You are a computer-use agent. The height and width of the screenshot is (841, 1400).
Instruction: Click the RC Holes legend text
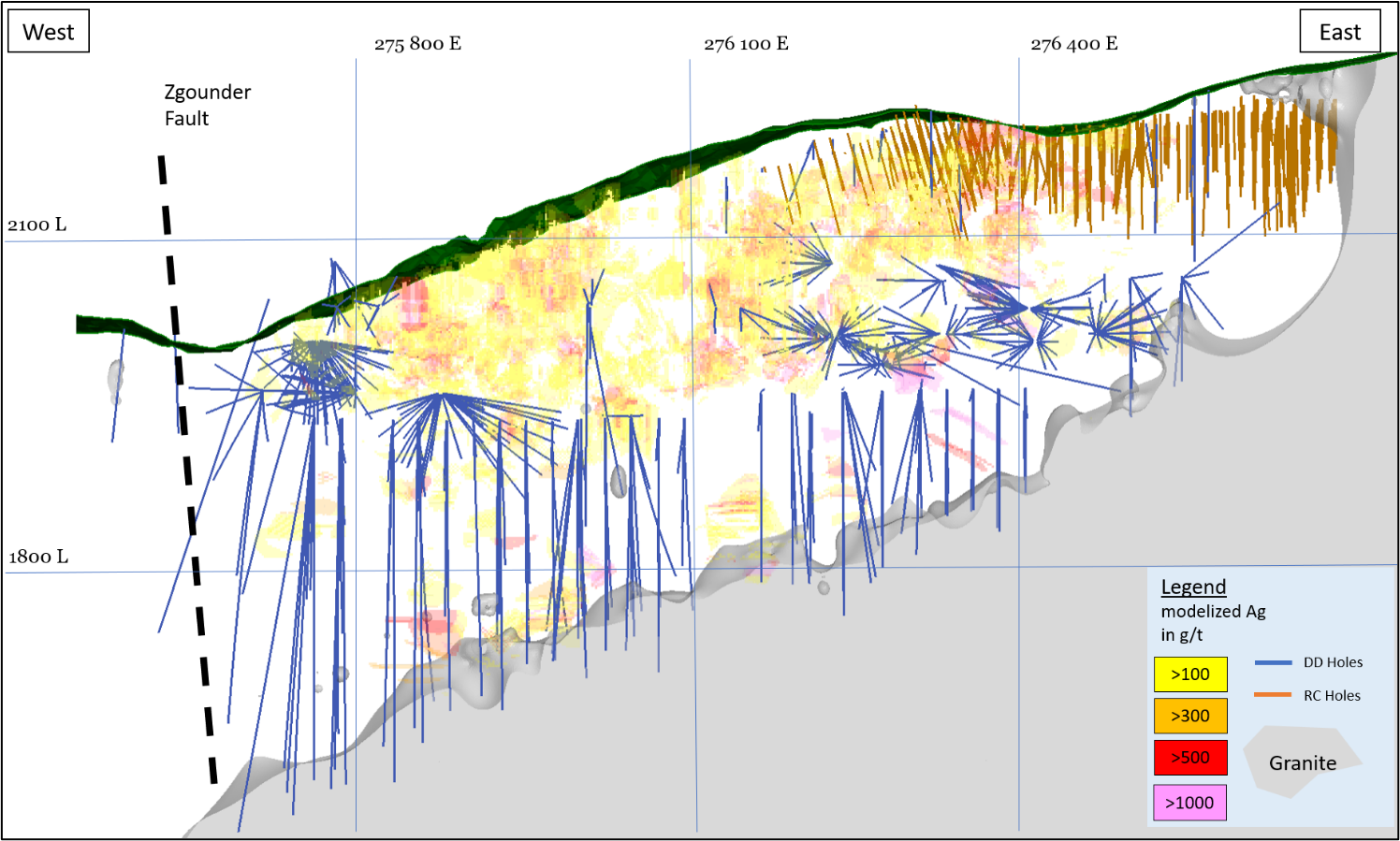click(x=1332, y=695)
